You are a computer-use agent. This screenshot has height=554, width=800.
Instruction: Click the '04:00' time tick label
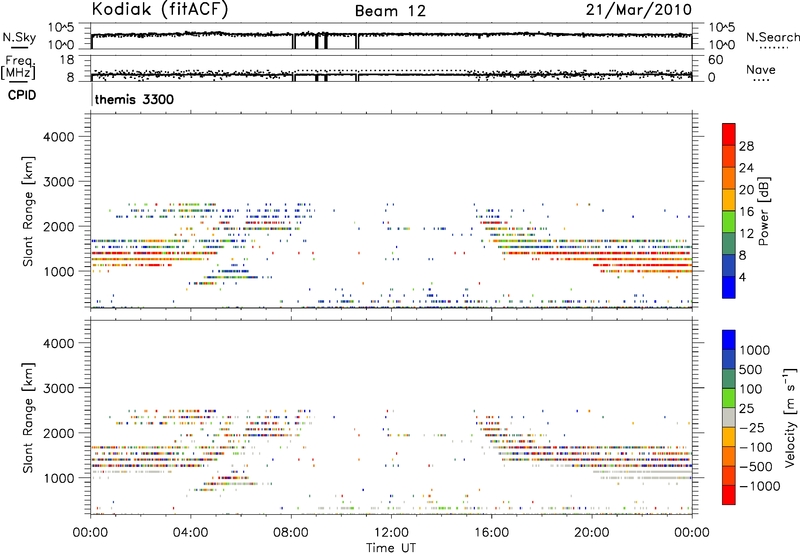point(190,533)
